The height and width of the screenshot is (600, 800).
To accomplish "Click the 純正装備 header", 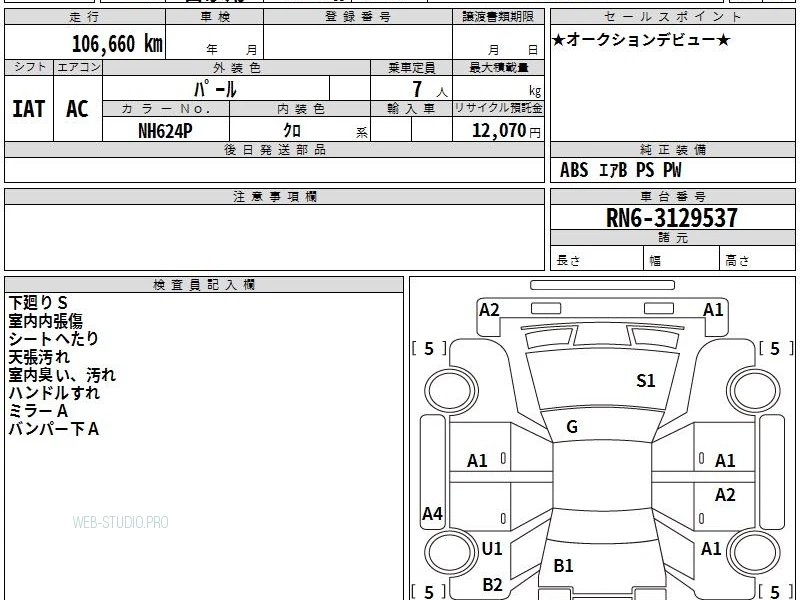I will (x=672, y=150).
